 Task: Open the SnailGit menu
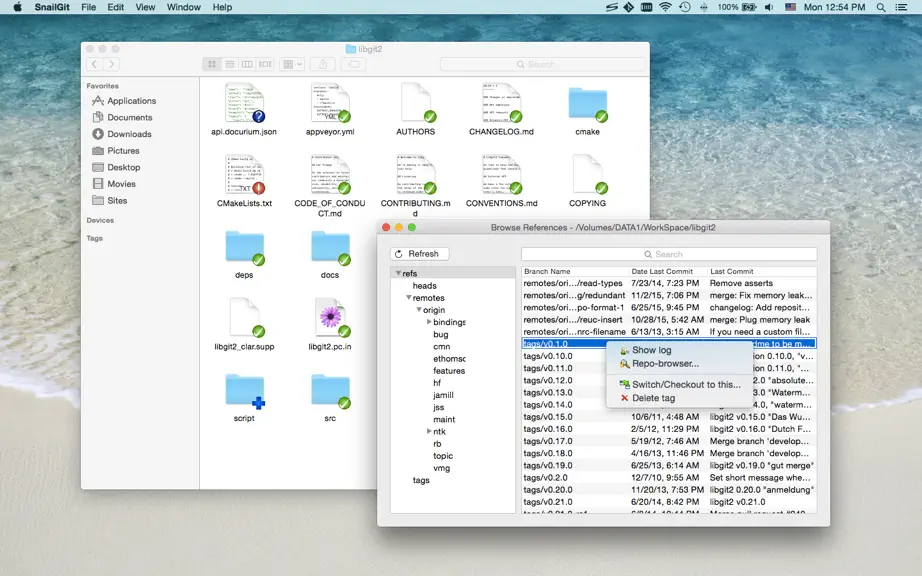(x=52, y=7)
